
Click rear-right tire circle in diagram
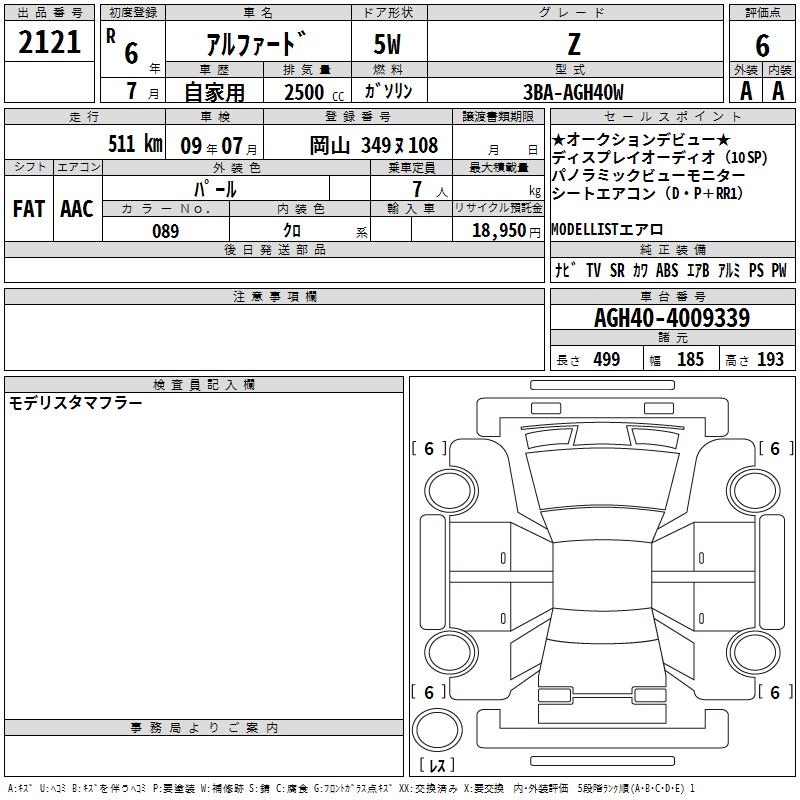(754, 652)
